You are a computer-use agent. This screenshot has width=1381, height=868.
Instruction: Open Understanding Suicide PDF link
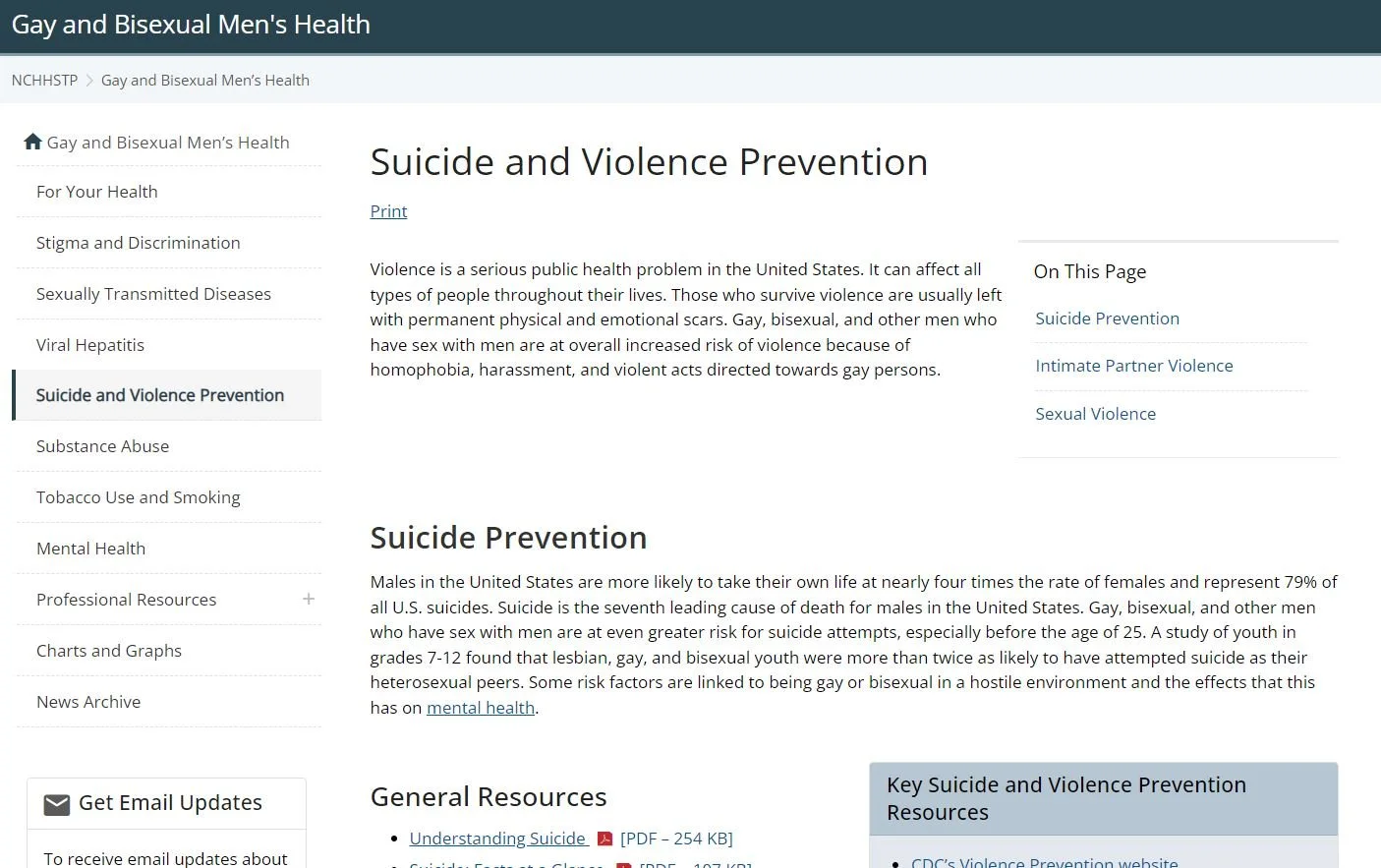[x=498, y=839]
